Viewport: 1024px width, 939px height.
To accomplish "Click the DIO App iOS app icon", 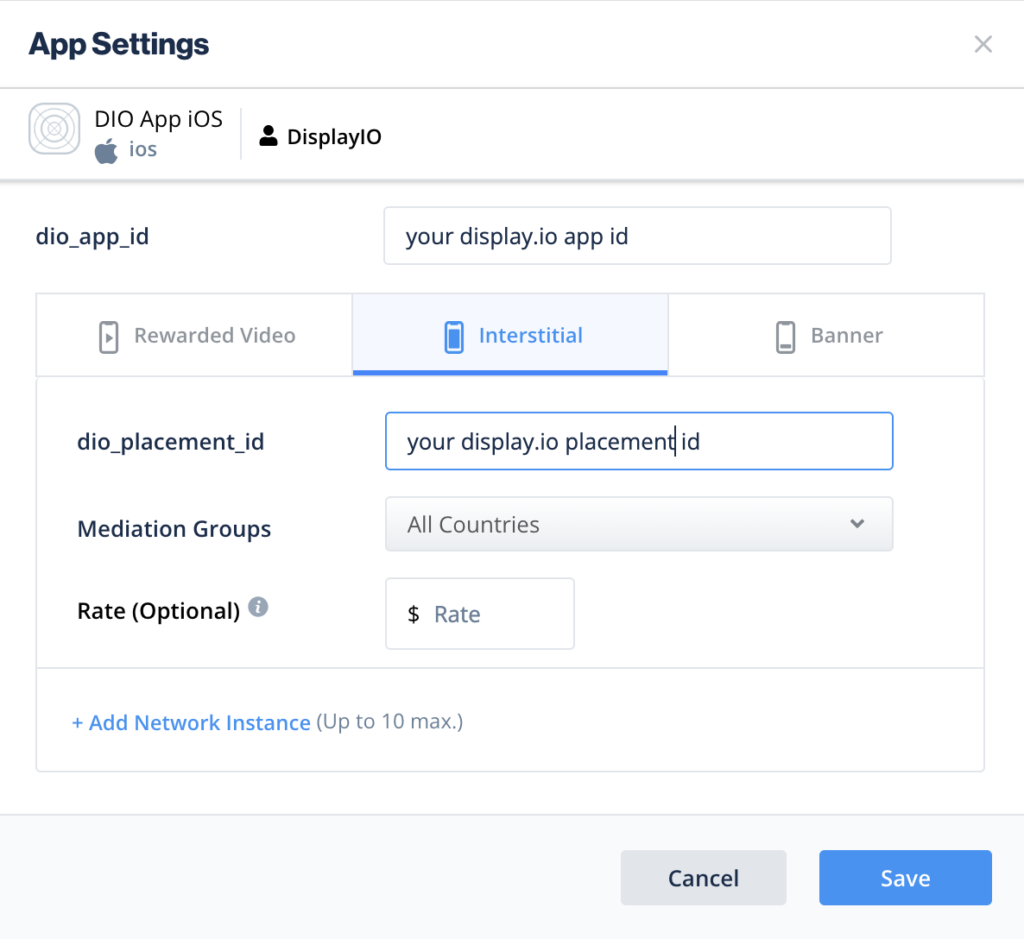I will click(54, 129).
